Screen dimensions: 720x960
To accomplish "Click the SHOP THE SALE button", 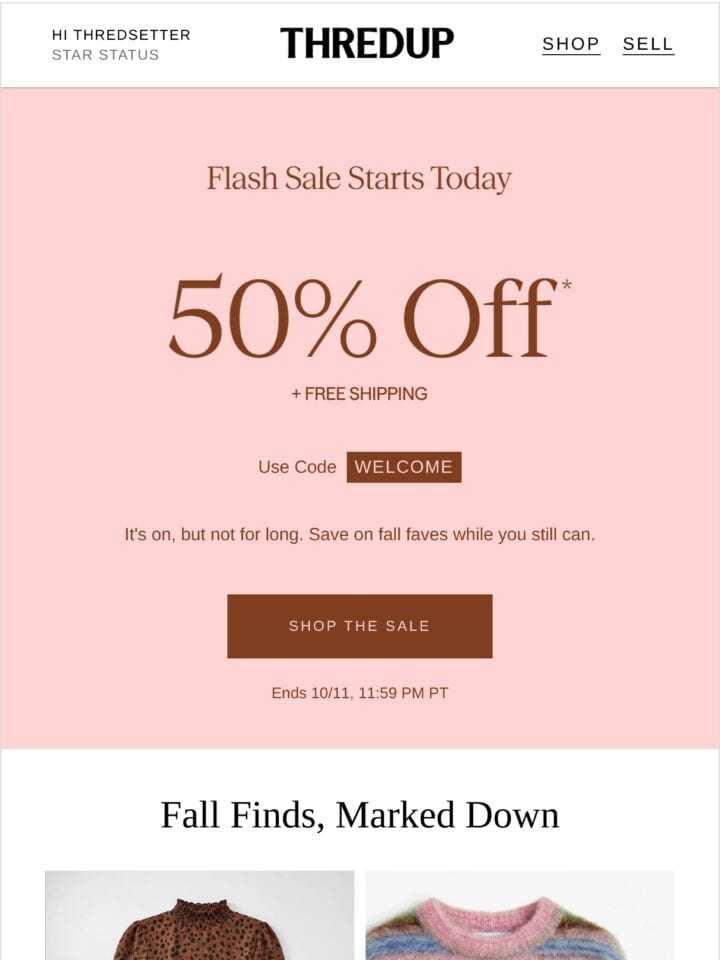I will tap(359, 626).
